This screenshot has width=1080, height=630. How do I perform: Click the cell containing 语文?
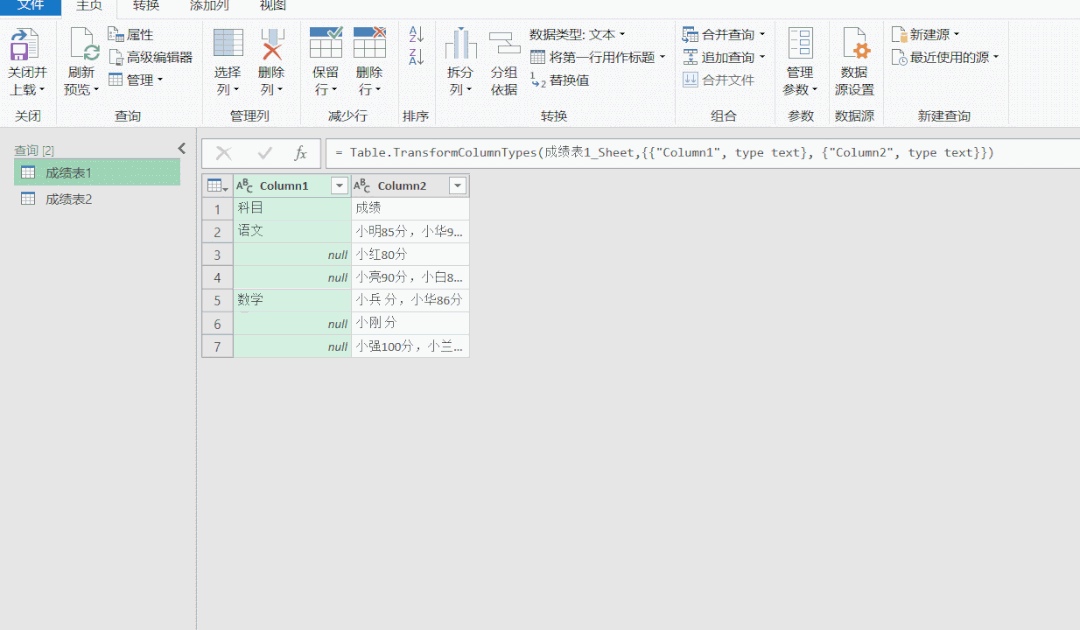(292, 231)
